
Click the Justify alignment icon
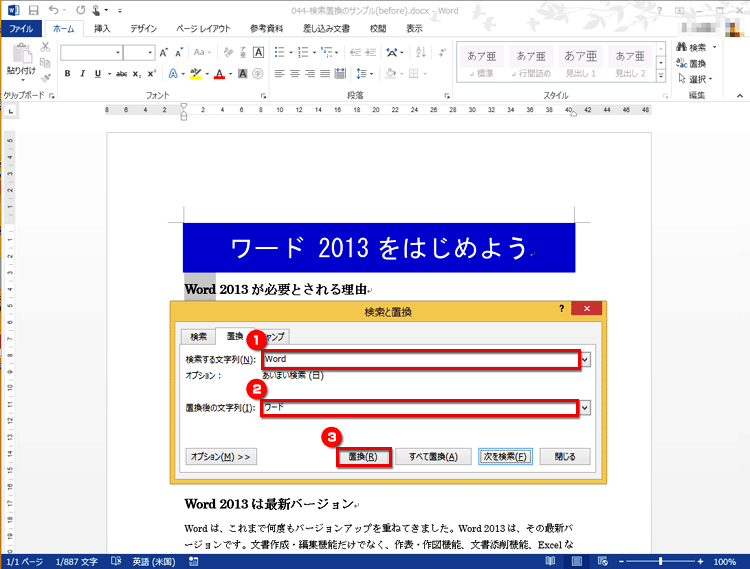coord(325,74)
